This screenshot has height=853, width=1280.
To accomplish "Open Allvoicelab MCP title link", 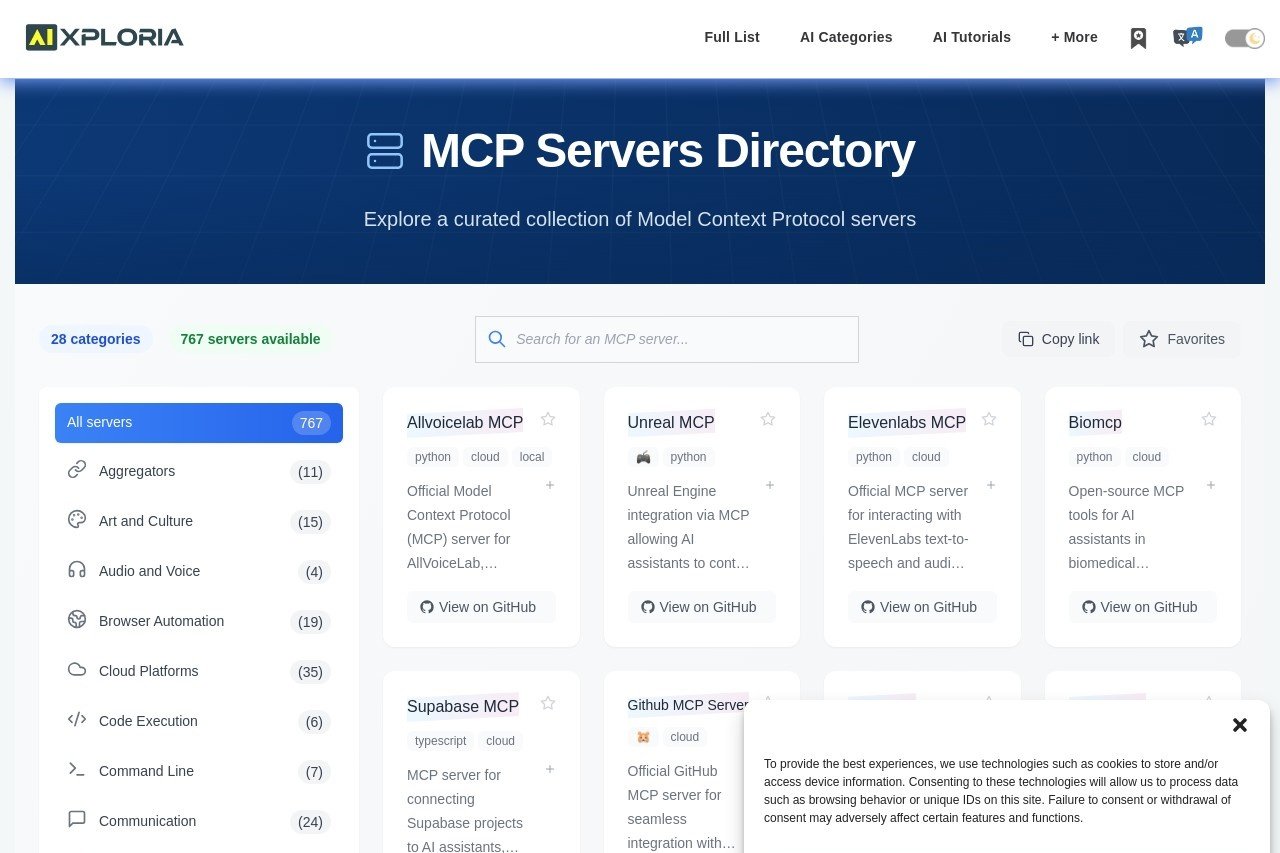I will pos(465,423).
